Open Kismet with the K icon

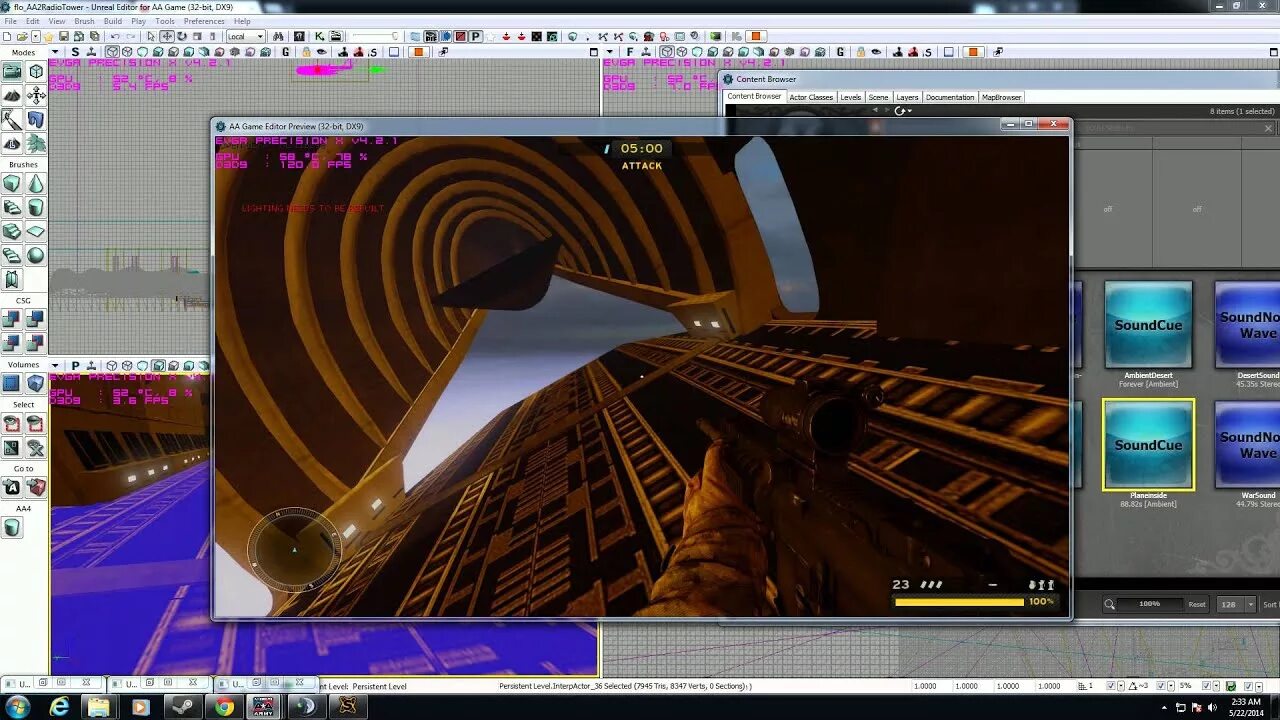pyautogui.click(x=319, y=37)
